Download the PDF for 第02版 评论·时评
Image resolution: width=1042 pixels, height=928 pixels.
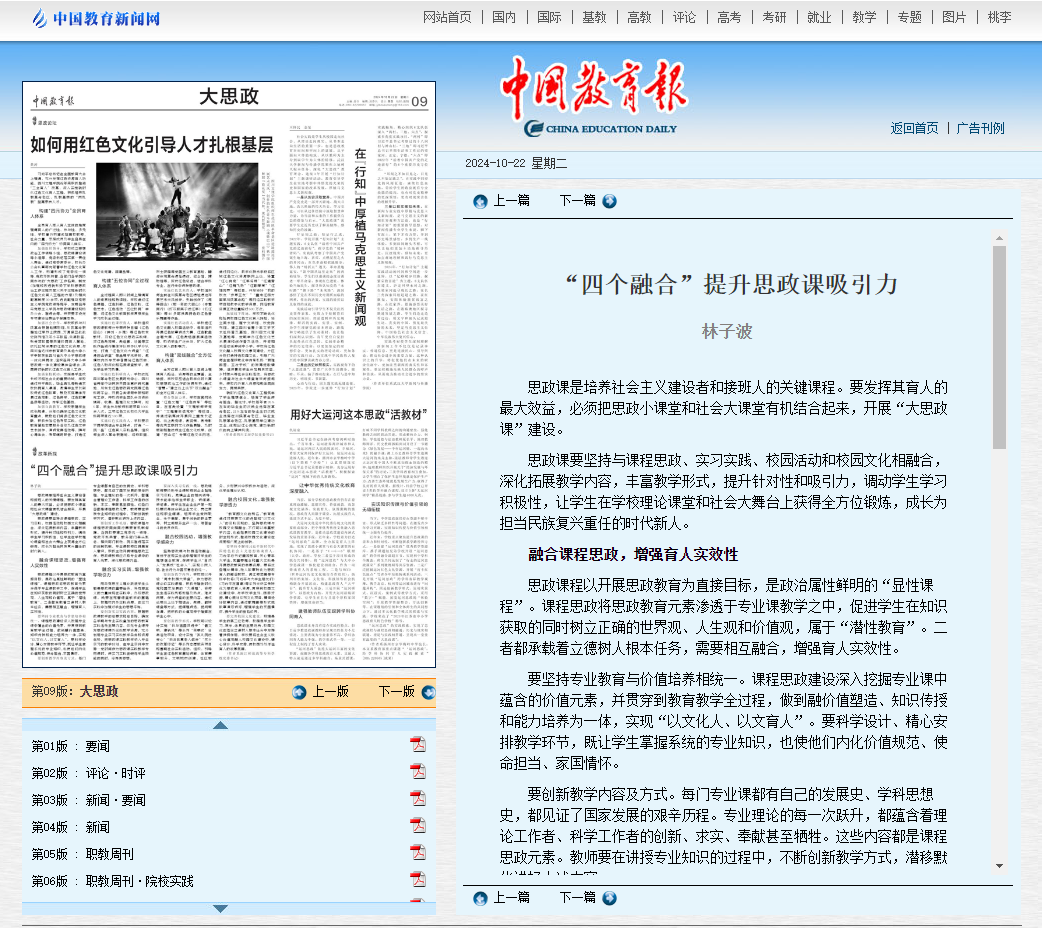(x=417, y=772)
